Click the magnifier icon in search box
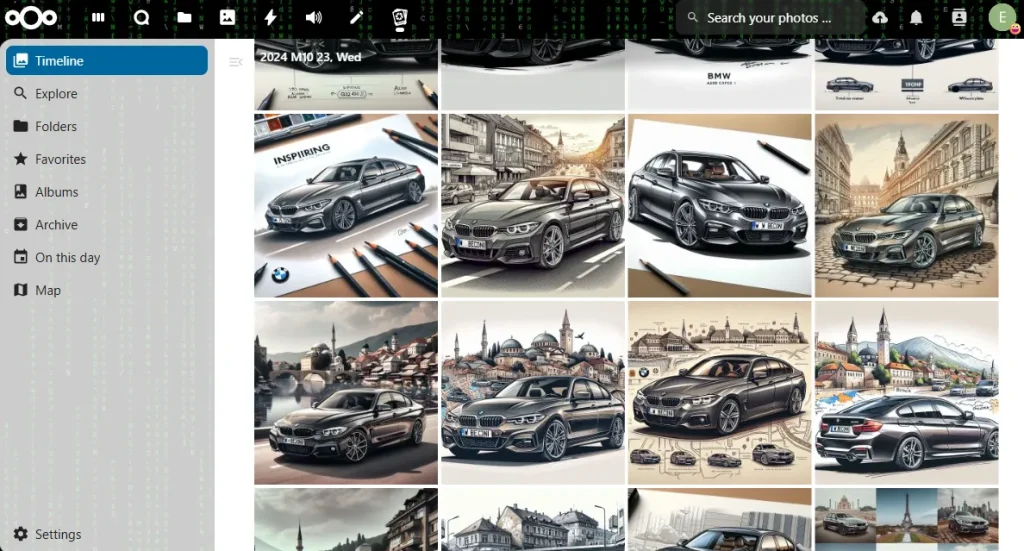Image resolution: width=1024 pixels, height=551 pixels. [693, 18]
